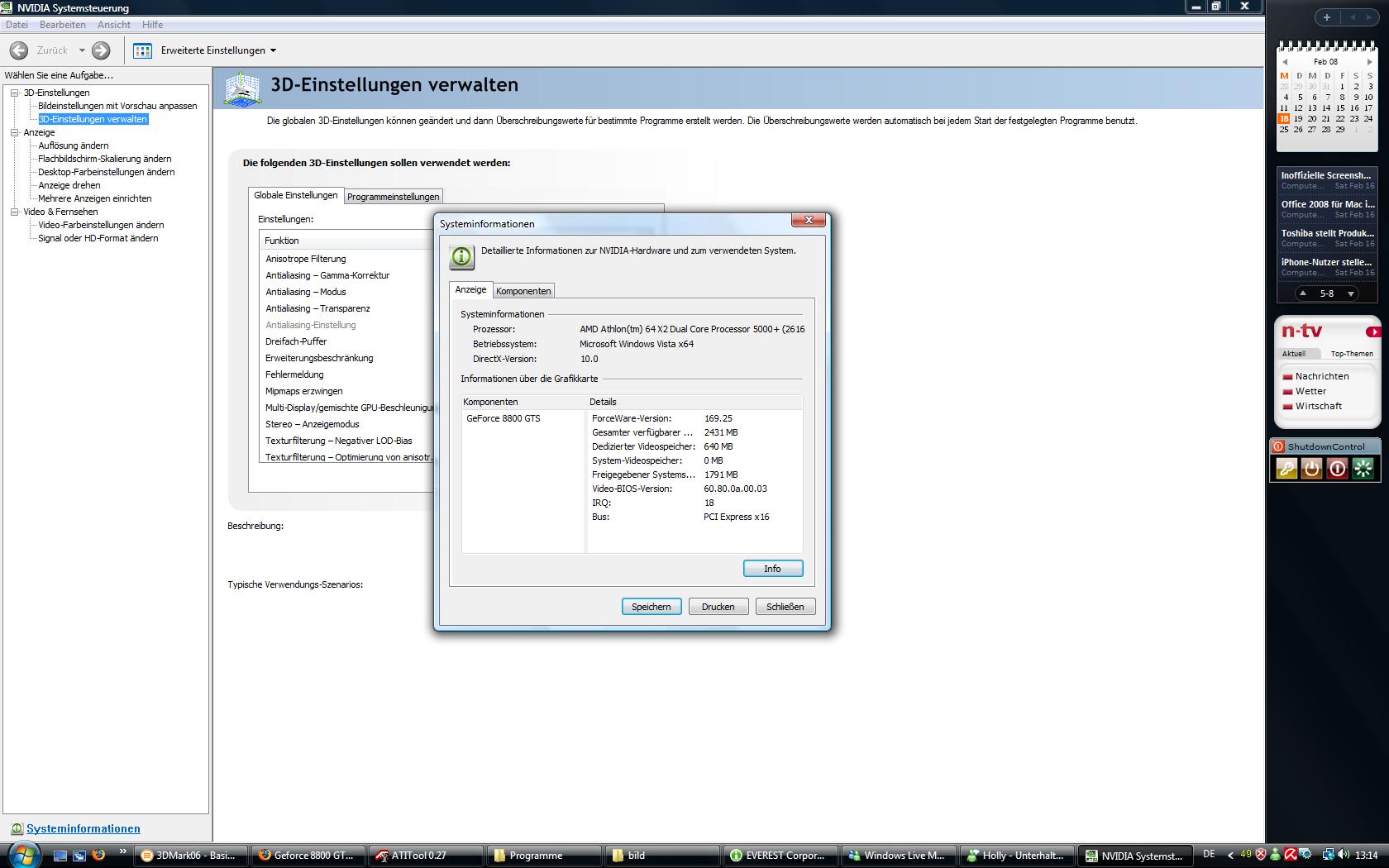This screenshot has width=1389, height=868.
Task: Launch Firefox from the quick launch bar
Action: pyautogui.click(x=98, y=855)
